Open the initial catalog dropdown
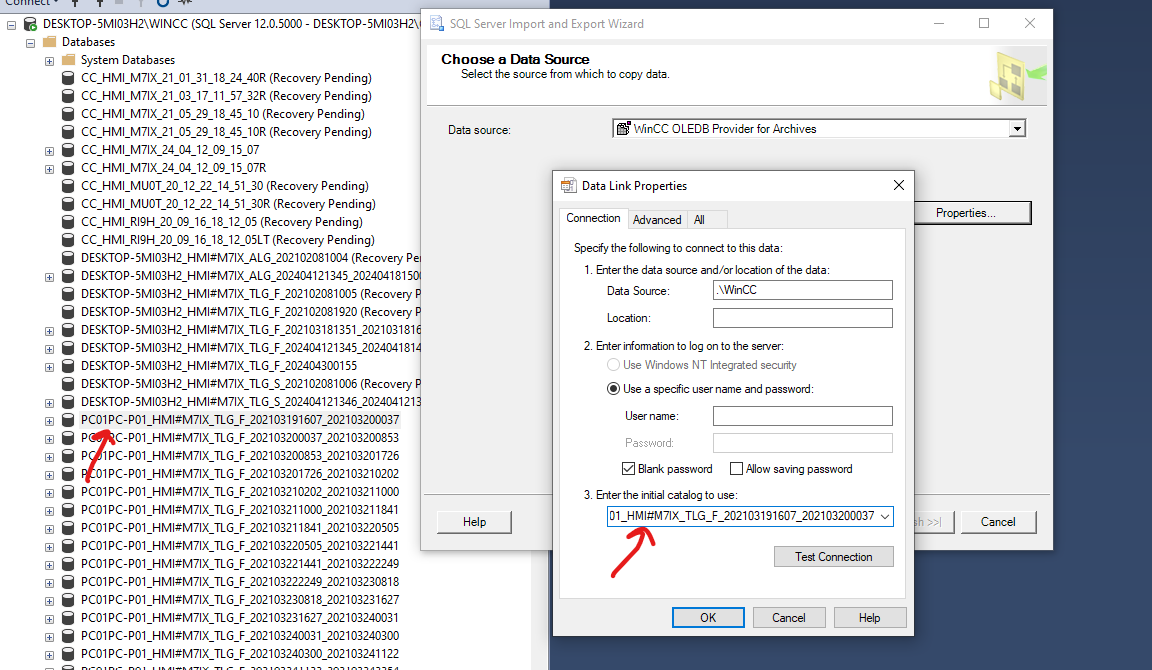Screen dimensions: 1152x670 tap(885, 516)
